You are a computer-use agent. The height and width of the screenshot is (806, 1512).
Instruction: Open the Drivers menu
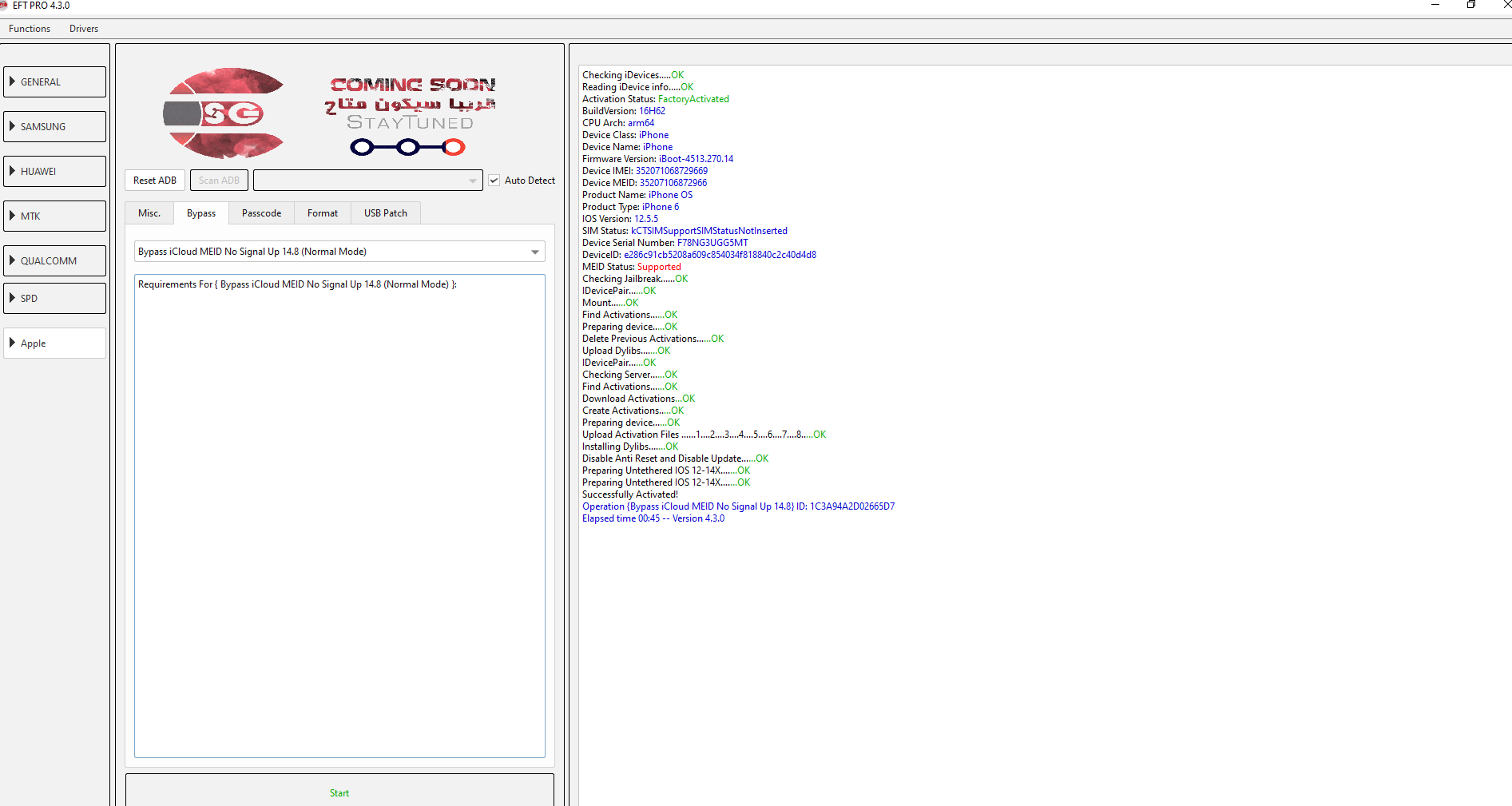tap(84, 29)
